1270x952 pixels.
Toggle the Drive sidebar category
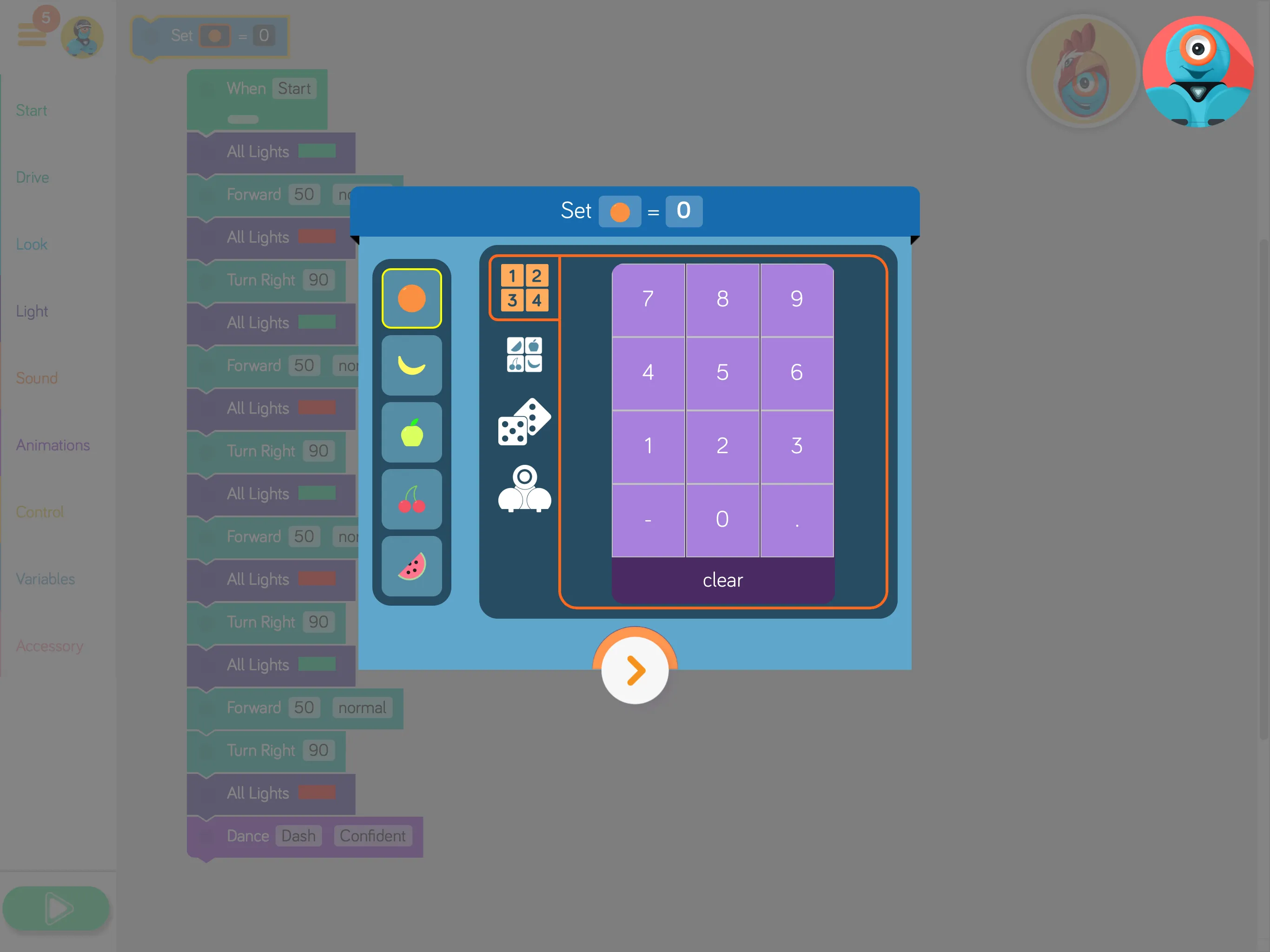point(33,177)
